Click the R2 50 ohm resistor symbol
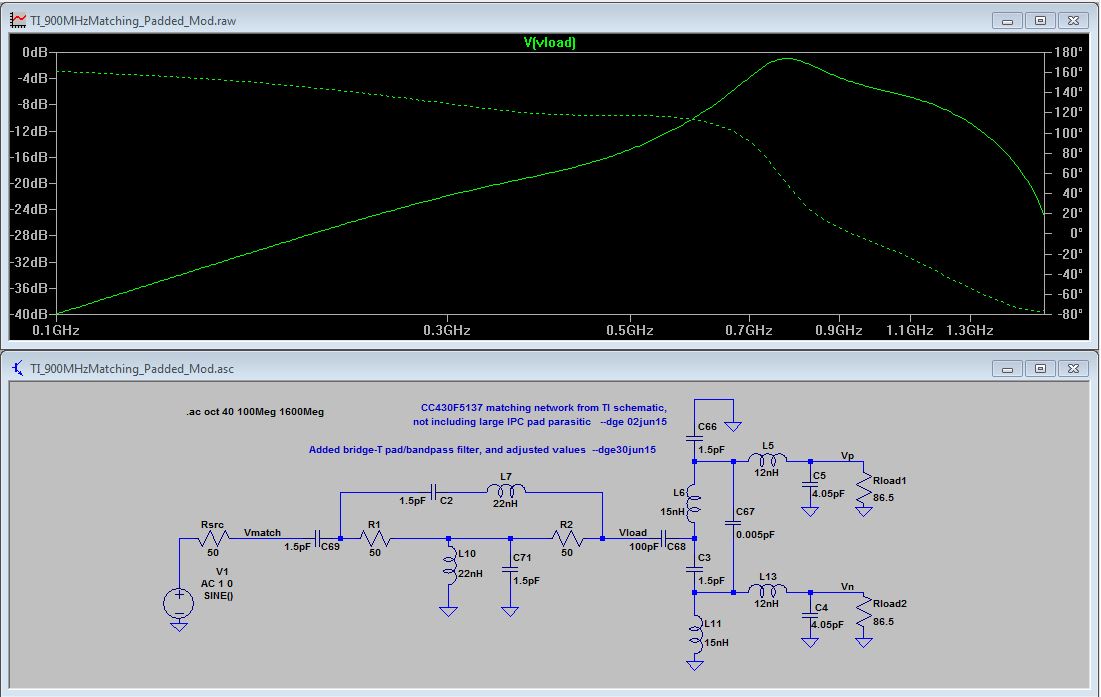The width and height of the screenshot is (1101, 697). click(x=567, y=538)
